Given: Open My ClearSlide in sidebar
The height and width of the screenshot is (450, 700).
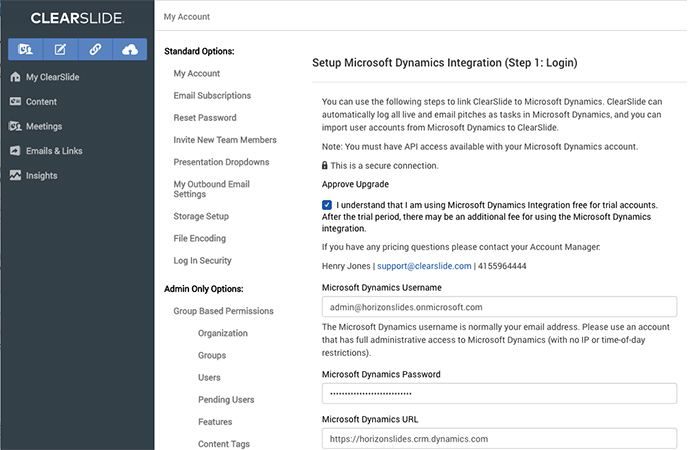Looking at the screenshot, I should pos(52,77).
